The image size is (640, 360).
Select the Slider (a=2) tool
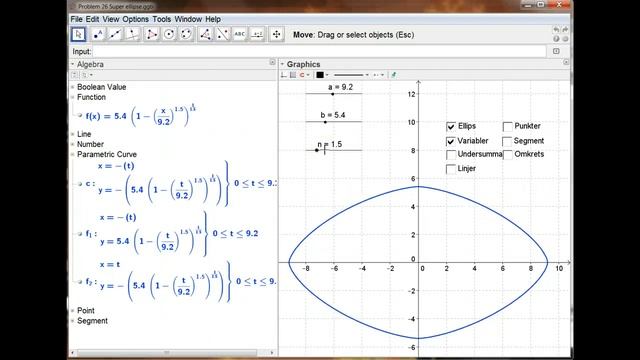tap(257, 35)
